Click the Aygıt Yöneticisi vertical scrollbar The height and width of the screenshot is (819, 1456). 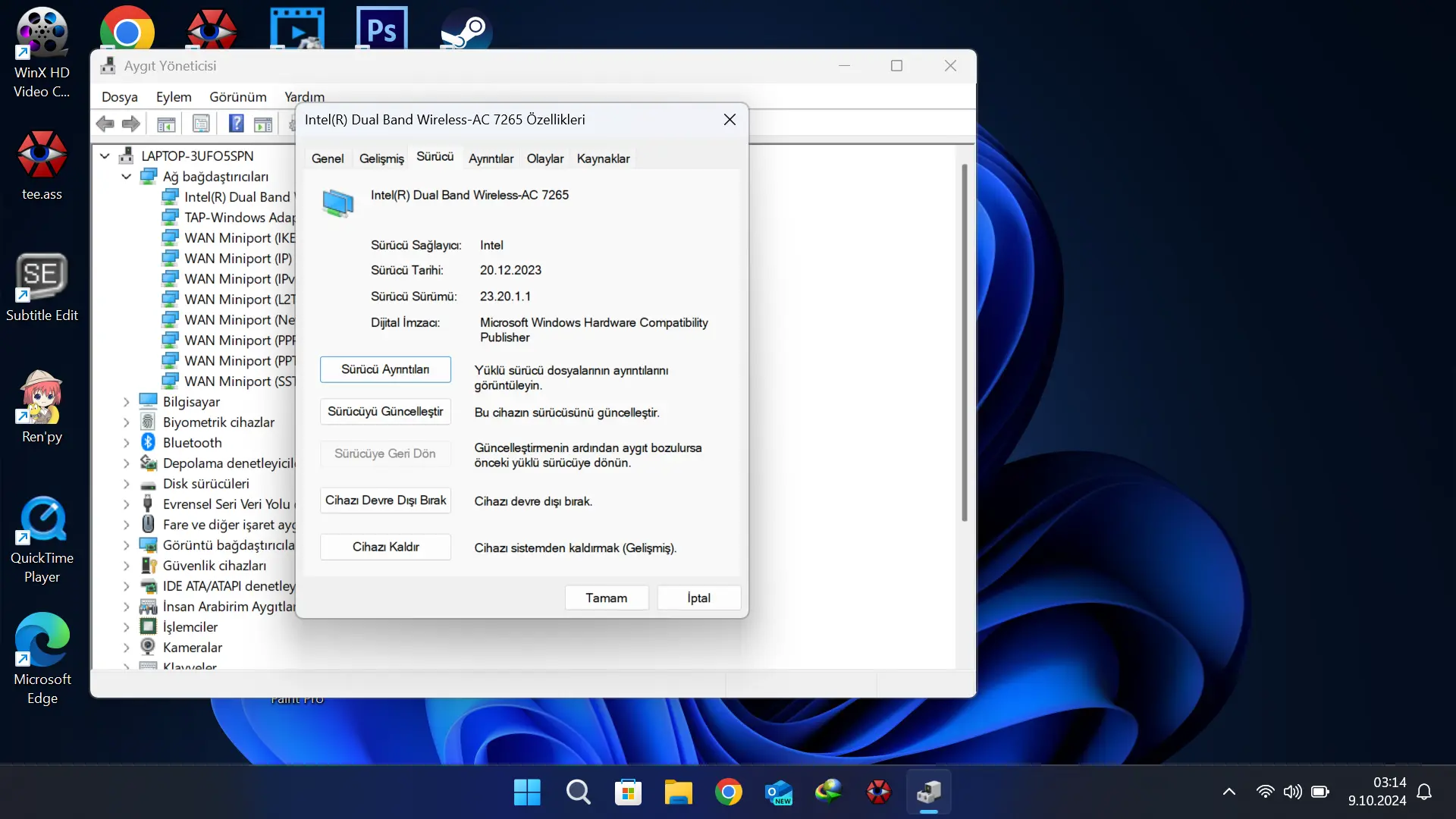point(965,343)
